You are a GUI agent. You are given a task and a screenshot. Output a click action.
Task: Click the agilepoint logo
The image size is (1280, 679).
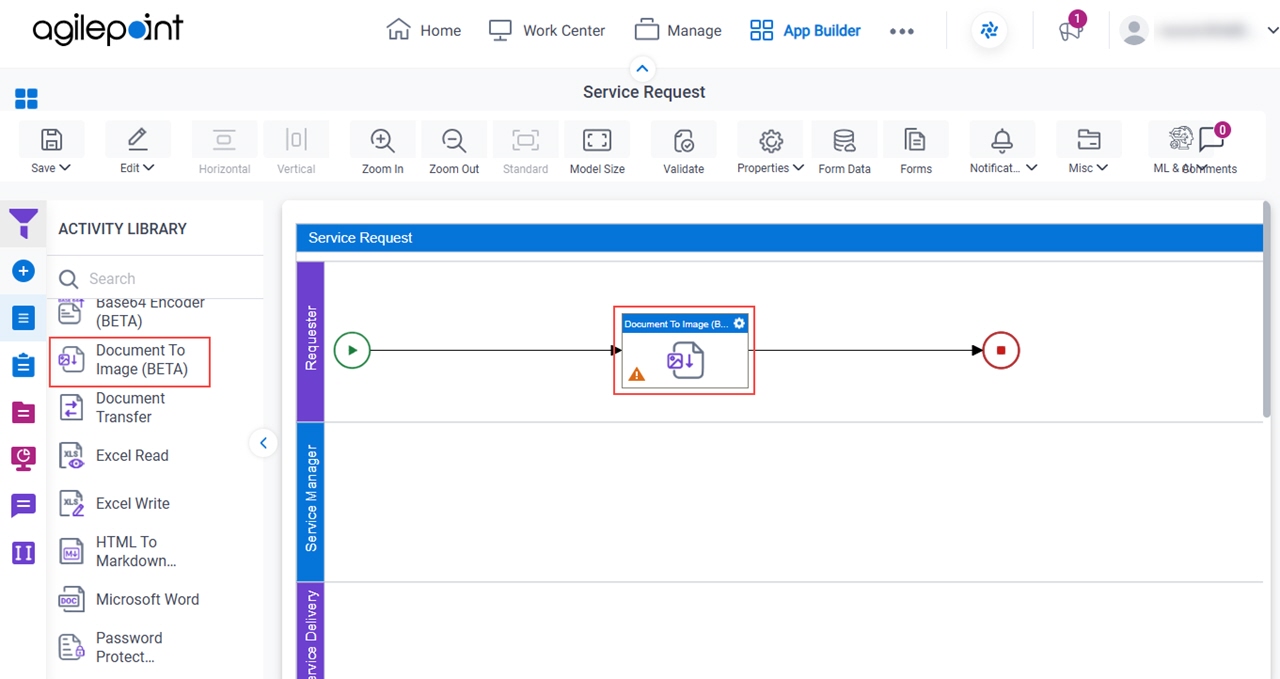coord(107,31)
